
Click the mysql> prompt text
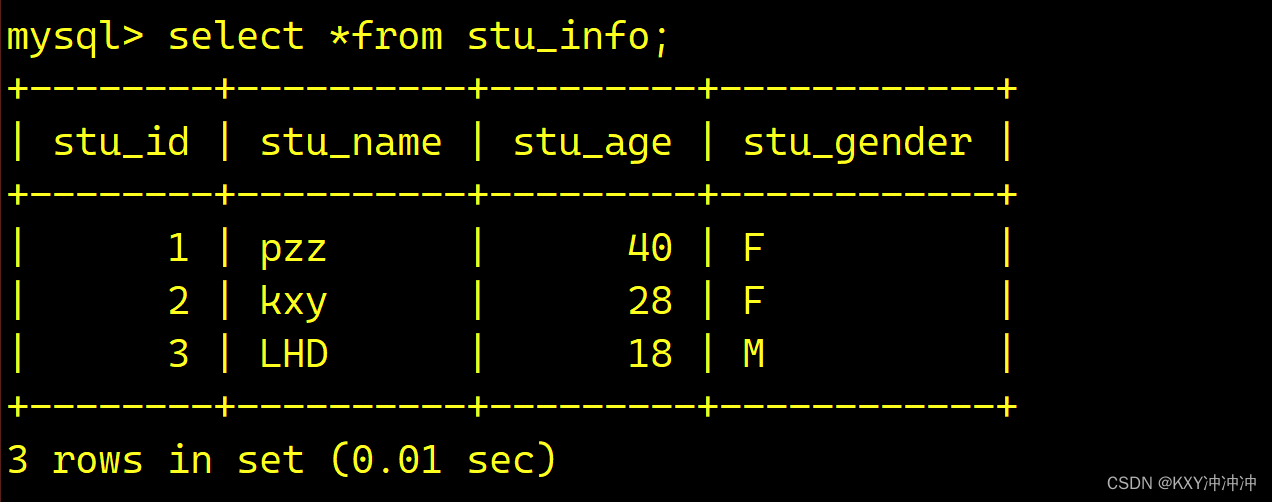[76, 37]
